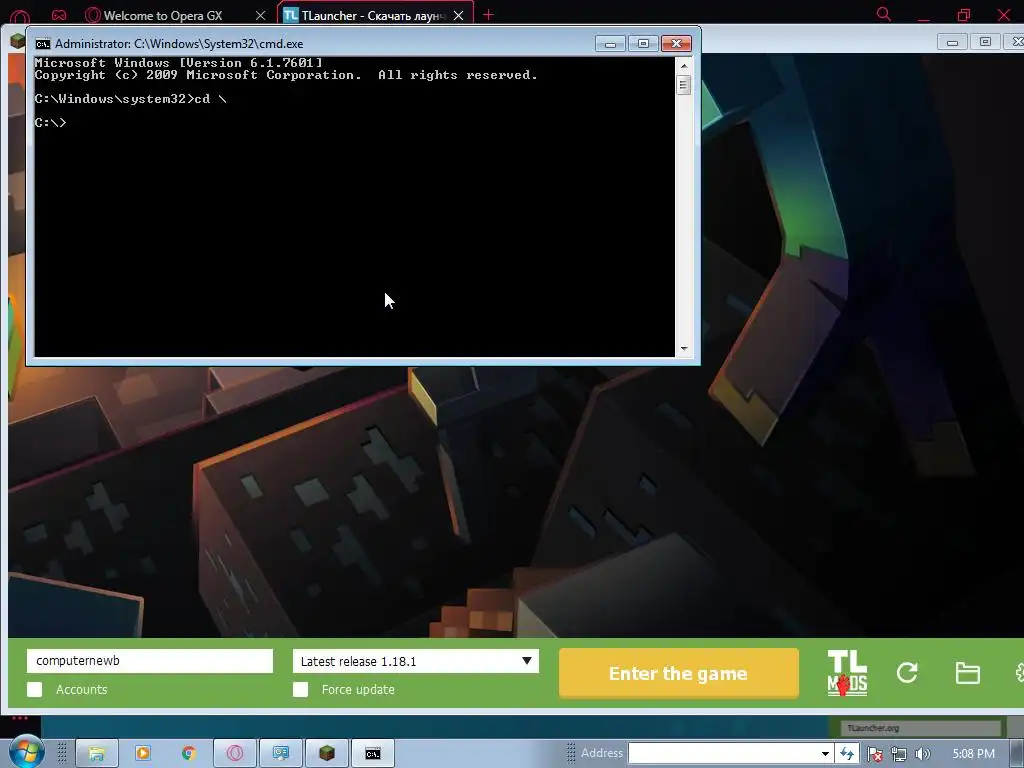Click the Address bar Go/refresh icon
Image resolution: width=1024 pixels, height=768 pixels.
click(847, 754)
